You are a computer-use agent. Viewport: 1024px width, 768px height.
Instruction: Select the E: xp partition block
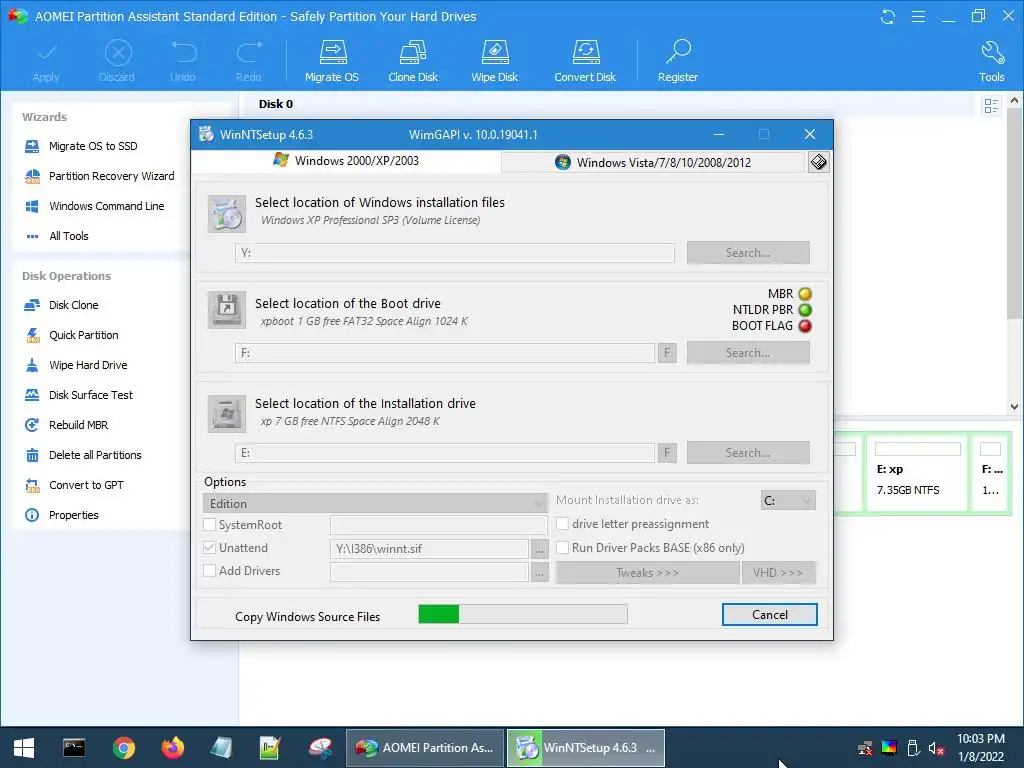(917, 475)
